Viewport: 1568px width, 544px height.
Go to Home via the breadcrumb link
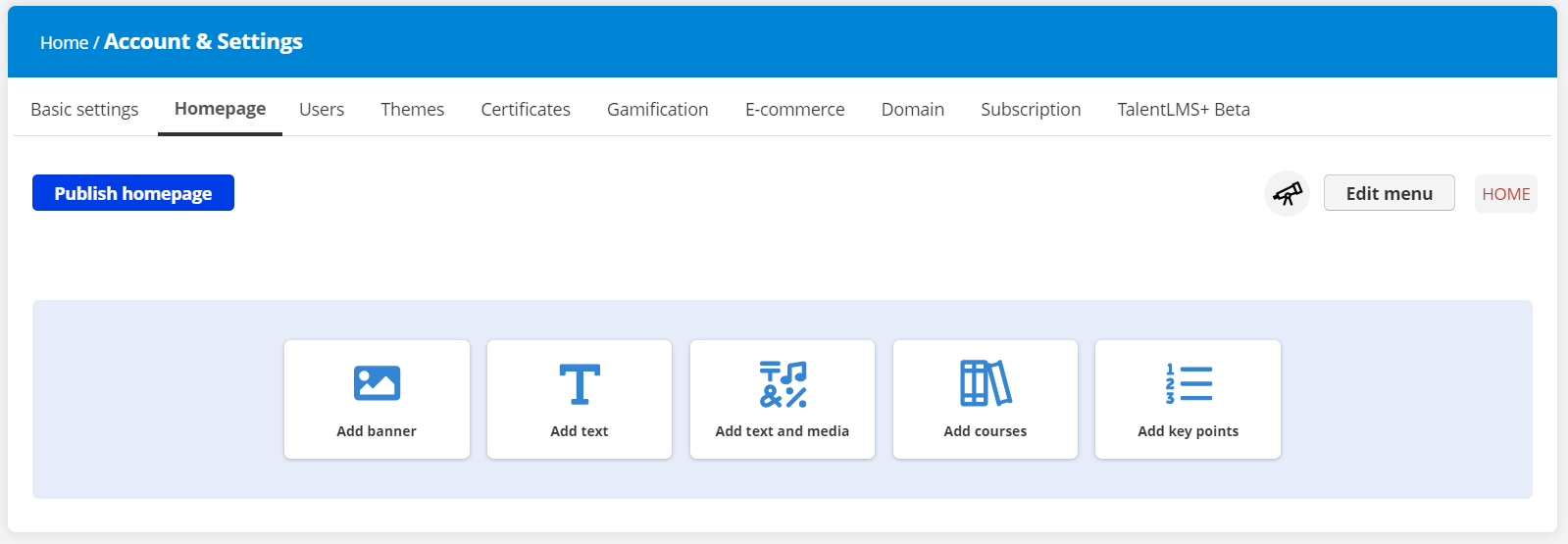64,43
